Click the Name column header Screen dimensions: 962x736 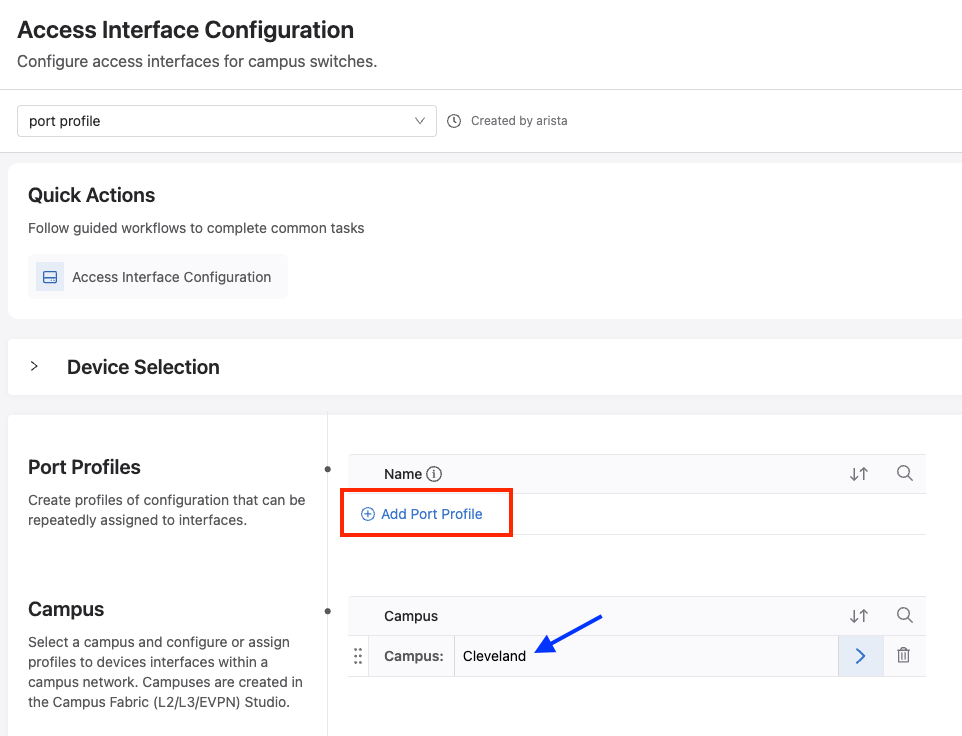point(403,475)
